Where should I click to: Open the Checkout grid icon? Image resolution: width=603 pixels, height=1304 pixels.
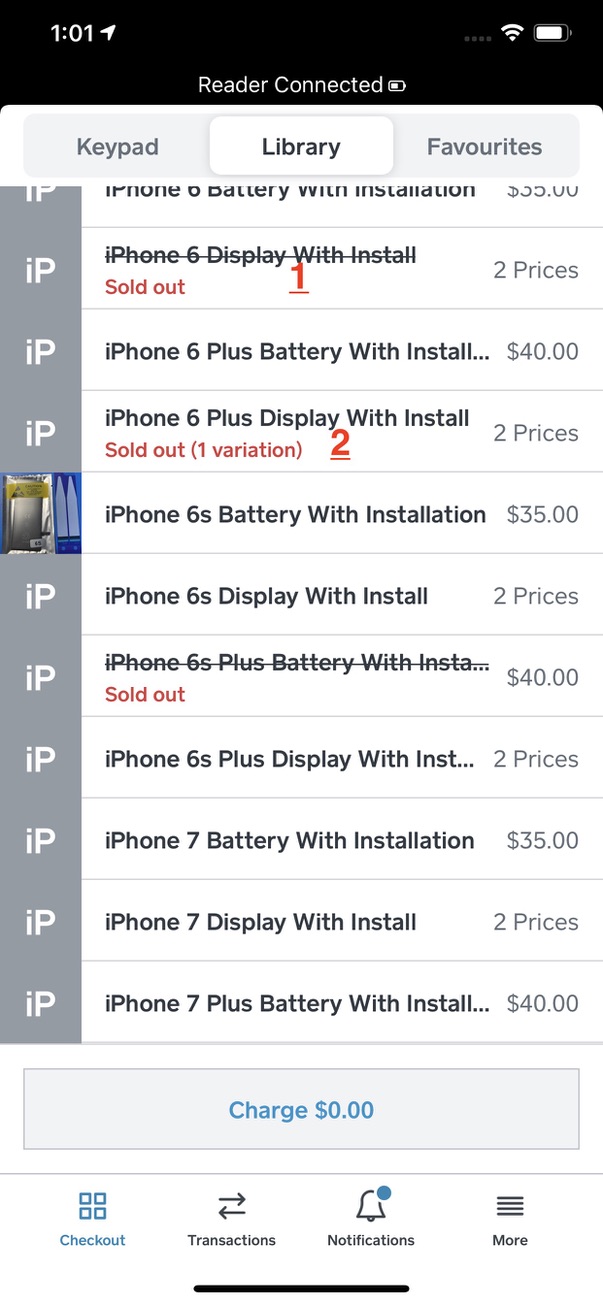point(92,1206)
